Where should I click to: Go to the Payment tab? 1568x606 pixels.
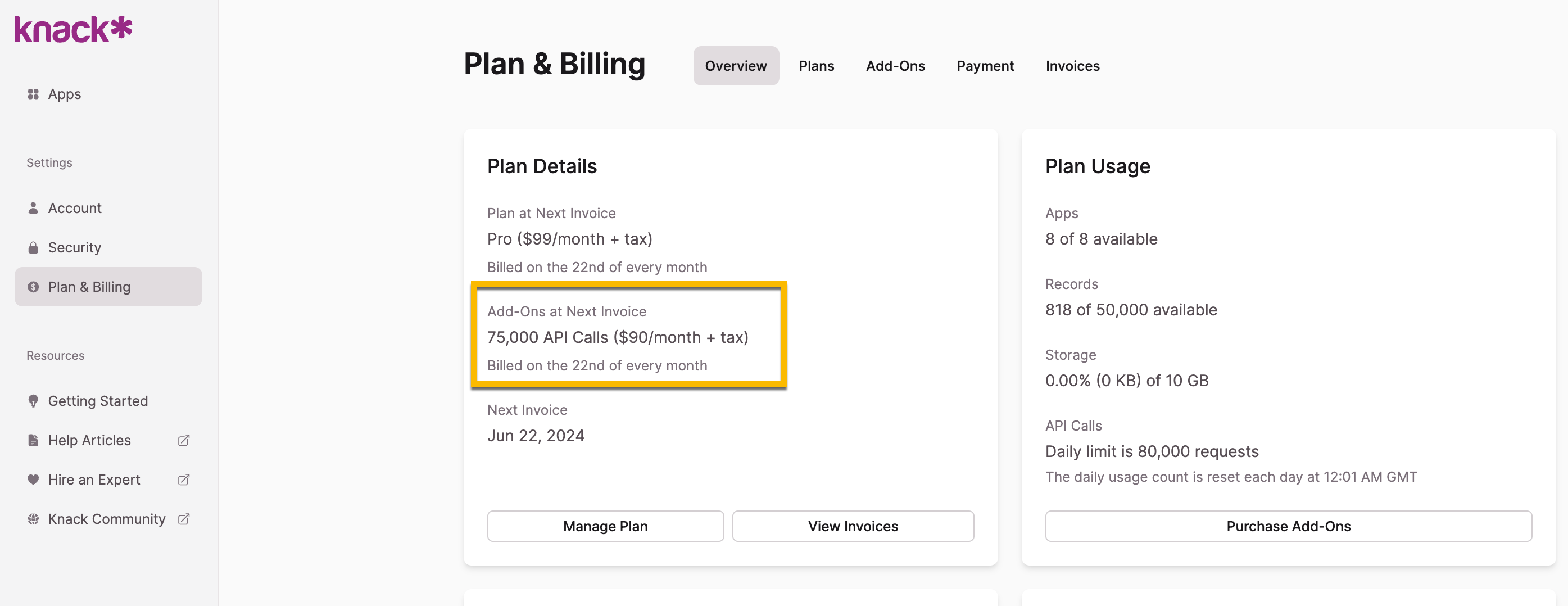pos(985,66)
